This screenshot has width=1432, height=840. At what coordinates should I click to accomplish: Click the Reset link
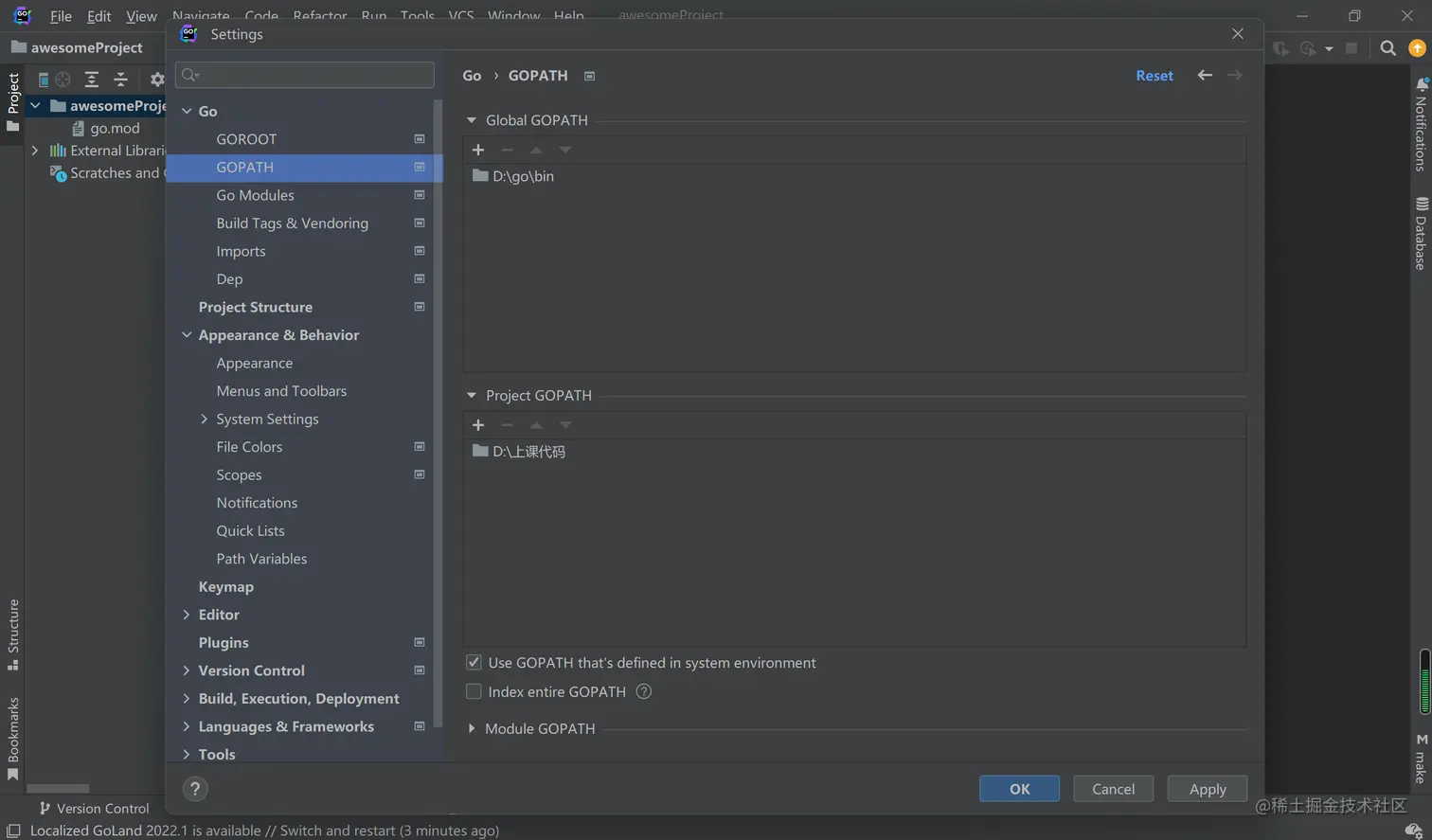tap(1155, 76)
